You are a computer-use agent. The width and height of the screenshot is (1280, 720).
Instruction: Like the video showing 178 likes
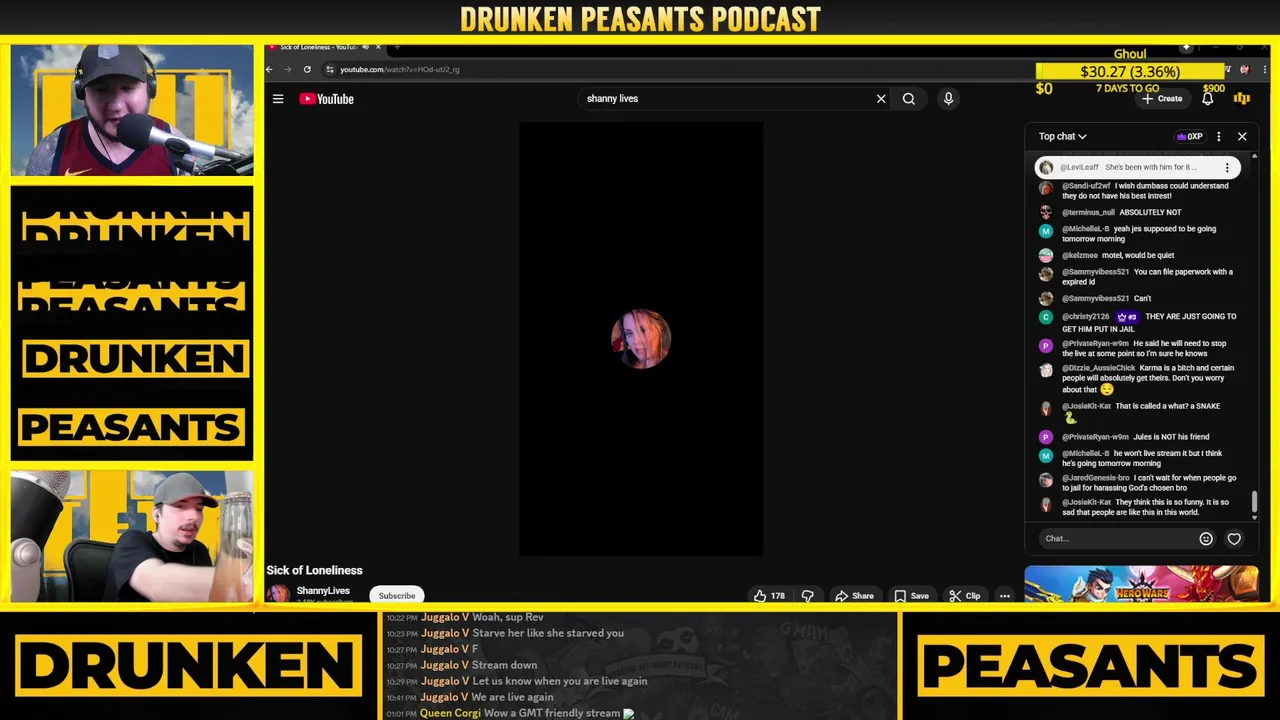(770, 596)
